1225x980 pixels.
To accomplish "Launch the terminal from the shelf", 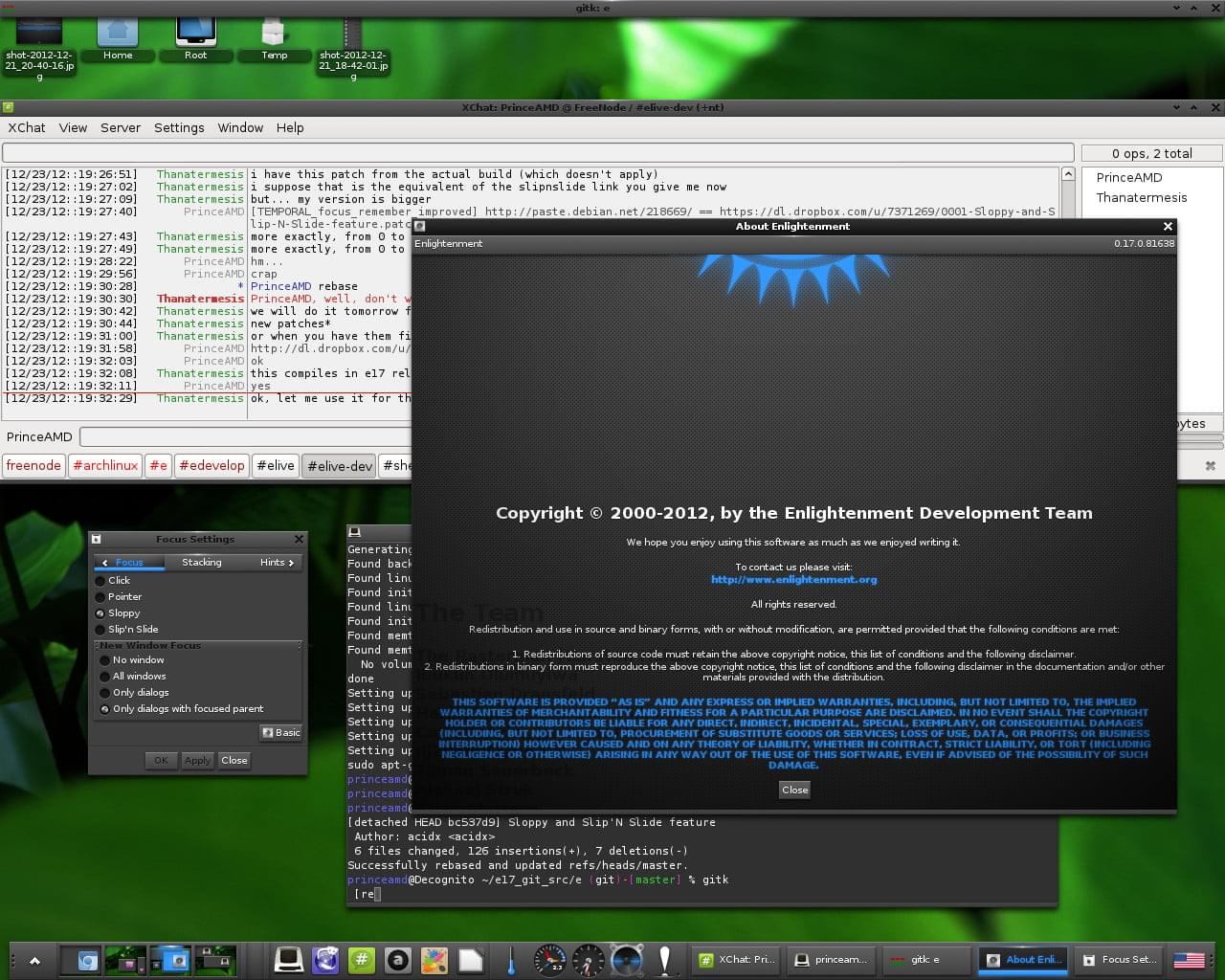I will pos(288,959).
